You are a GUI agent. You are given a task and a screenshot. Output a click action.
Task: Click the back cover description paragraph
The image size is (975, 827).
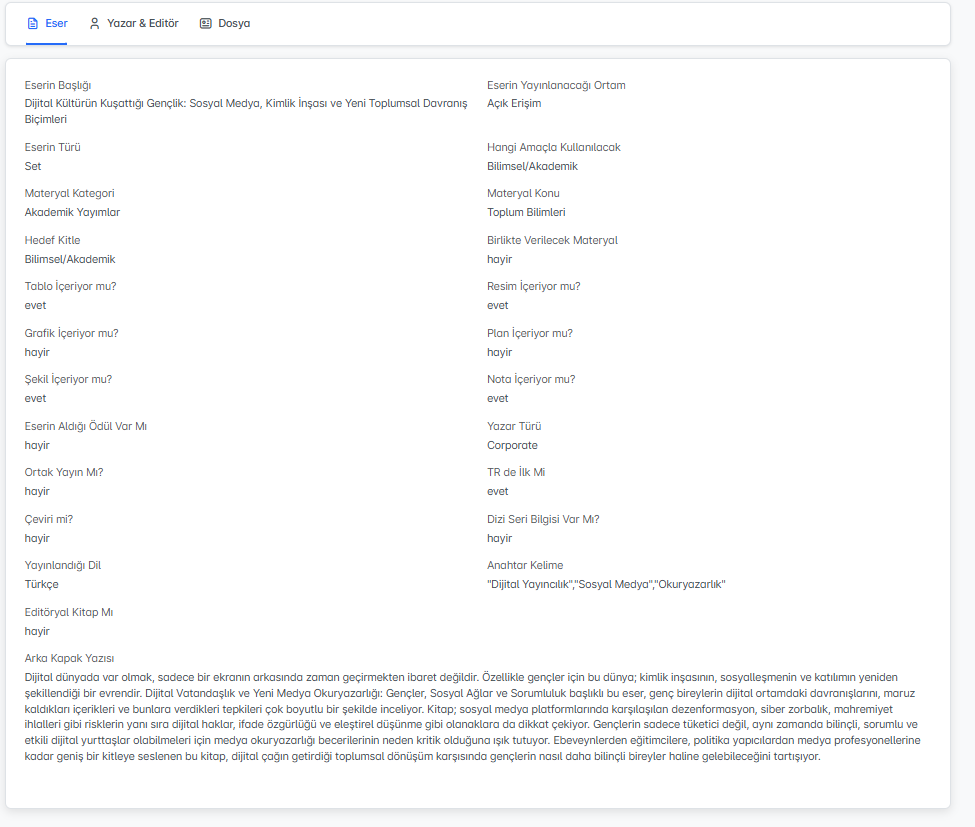[x=472, y=716]
